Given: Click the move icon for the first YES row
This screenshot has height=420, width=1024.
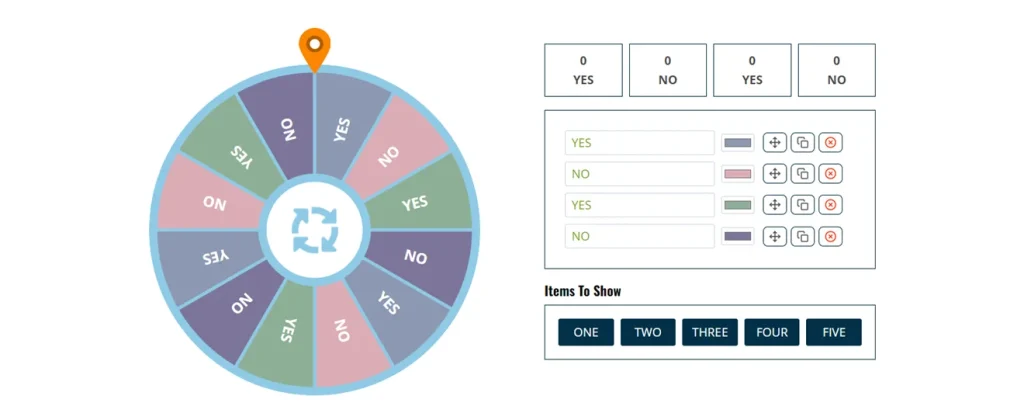Looking at the screenshot, I should (775, 142).
